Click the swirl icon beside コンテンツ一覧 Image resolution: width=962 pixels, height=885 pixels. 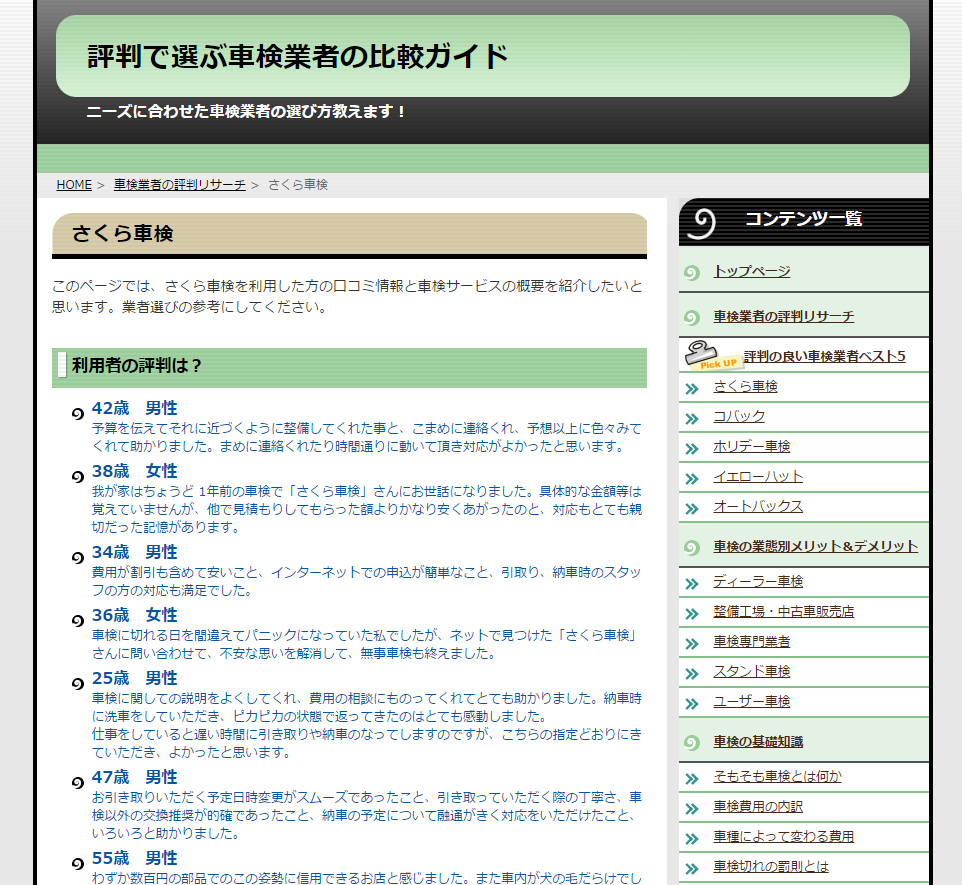pos(703,223)
